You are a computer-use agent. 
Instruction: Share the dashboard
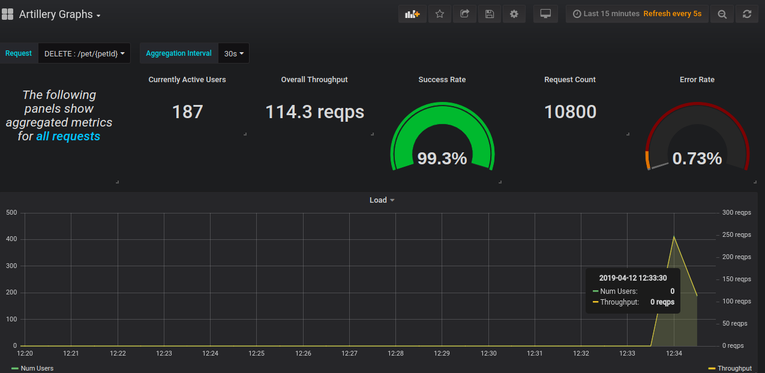[x=464, y=14]
